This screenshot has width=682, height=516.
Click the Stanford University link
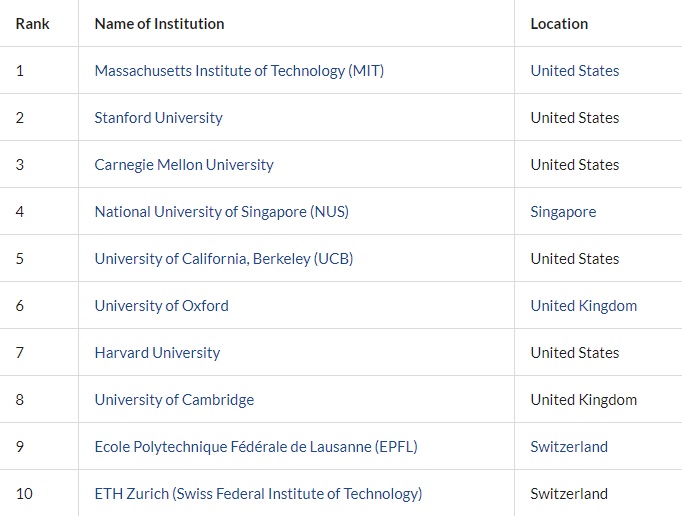click(x=158, y=118)
